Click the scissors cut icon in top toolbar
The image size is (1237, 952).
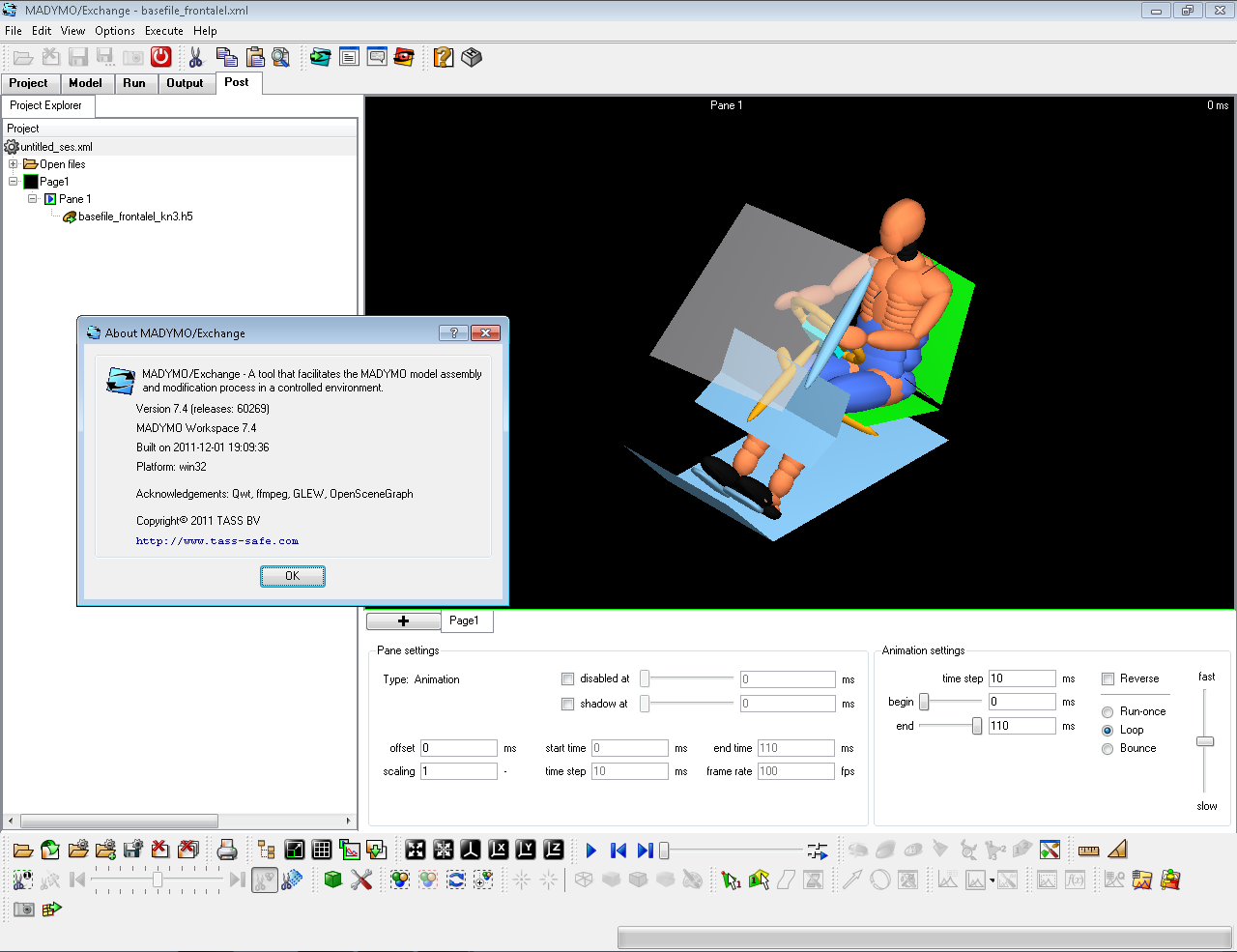pyautogui.click(x=196, y=57)
